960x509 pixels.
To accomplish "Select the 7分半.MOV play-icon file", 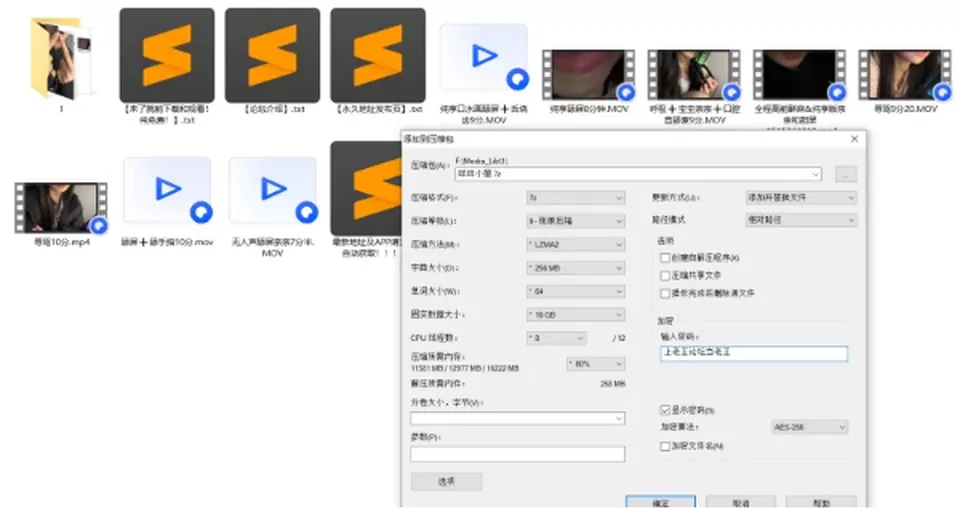I will tap(272, 190).
